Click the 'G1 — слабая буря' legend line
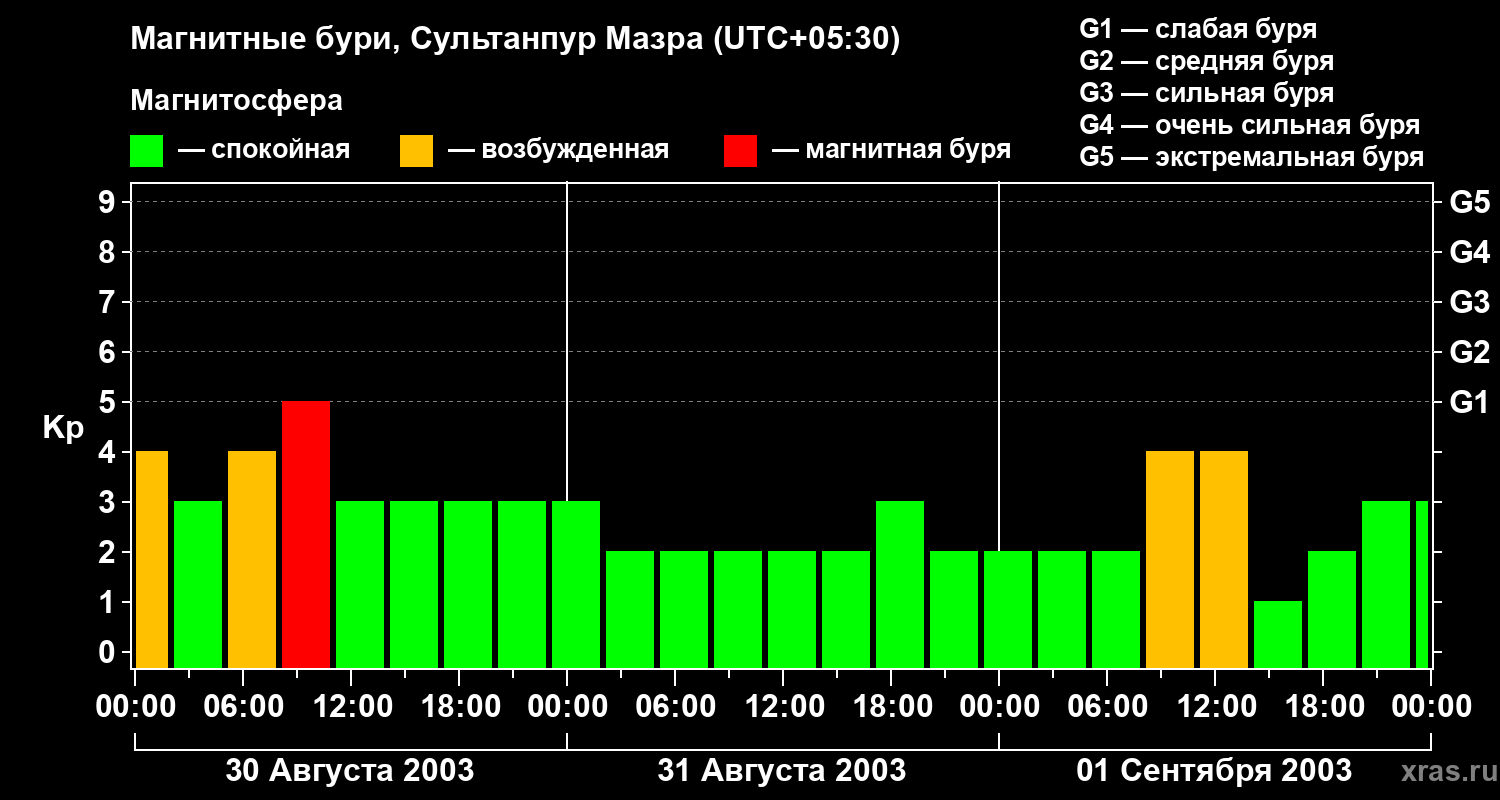This screenshot has width=1500, height=800. pyautogui.click(x=1198, y=29)
